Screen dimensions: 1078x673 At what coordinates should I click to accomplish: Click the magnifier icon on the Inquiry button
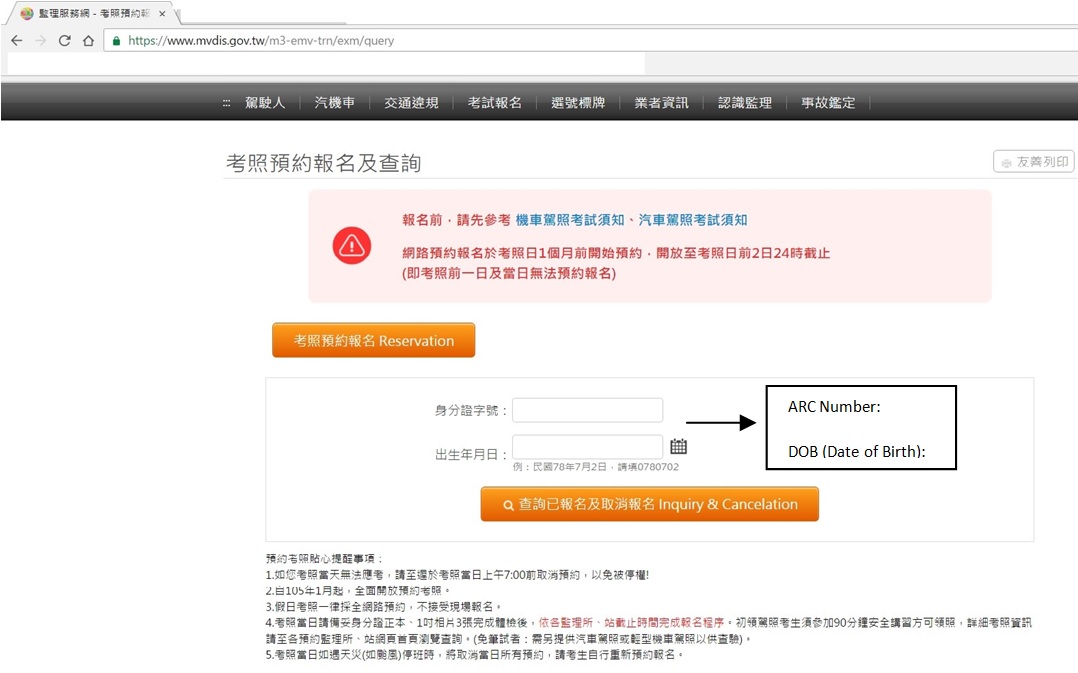point(509,504)
